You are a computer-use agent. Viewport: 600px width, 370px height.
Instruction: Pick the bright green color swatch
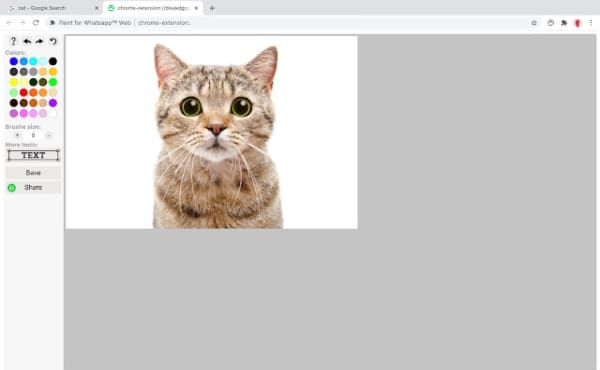point(53,82)
